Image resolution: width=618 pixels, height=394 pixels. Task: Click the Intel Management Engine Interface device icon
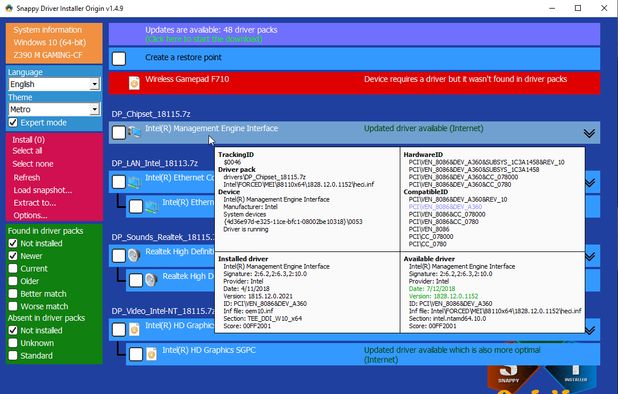[x=134, y=132]
